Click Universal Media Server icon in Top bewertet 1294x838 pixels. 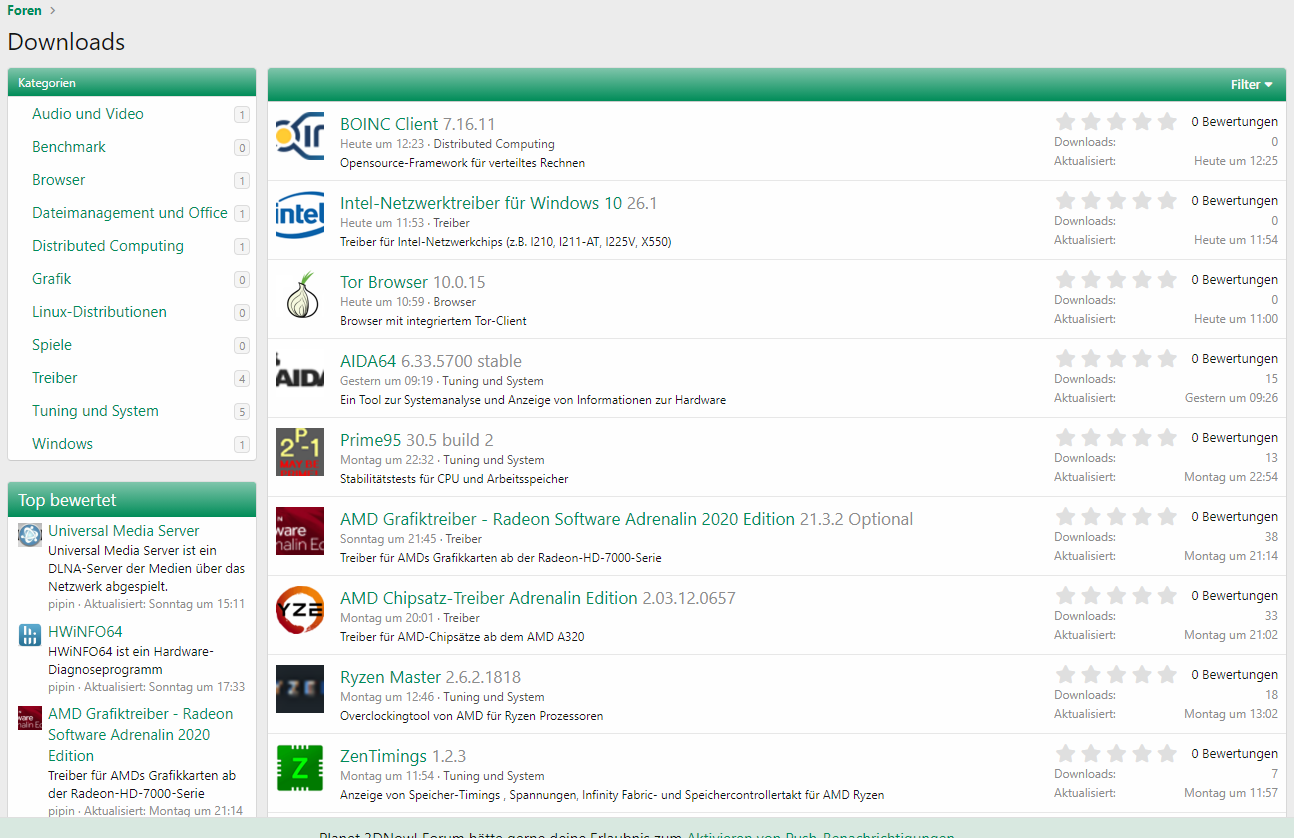click(x=30, y=535)
